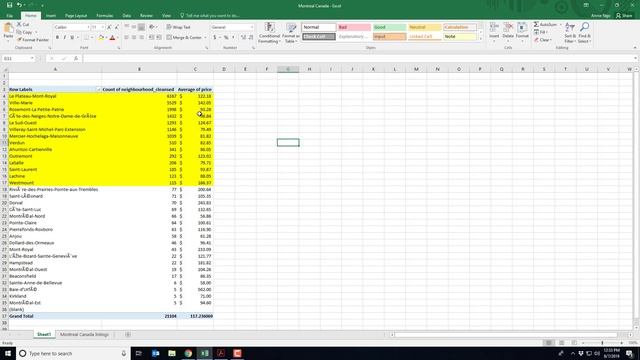Click the Insert Function fx icon

point(76,58)
